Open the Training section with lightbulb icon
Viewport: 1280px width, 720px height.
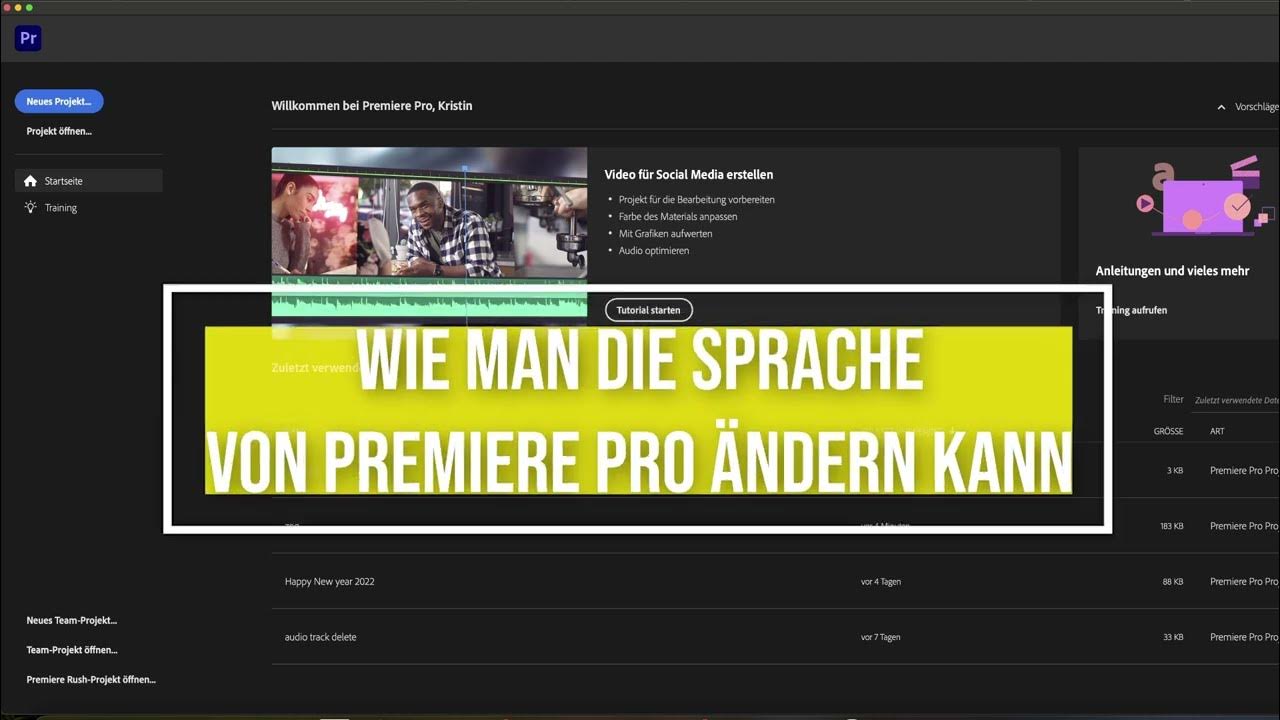(51, 208)
